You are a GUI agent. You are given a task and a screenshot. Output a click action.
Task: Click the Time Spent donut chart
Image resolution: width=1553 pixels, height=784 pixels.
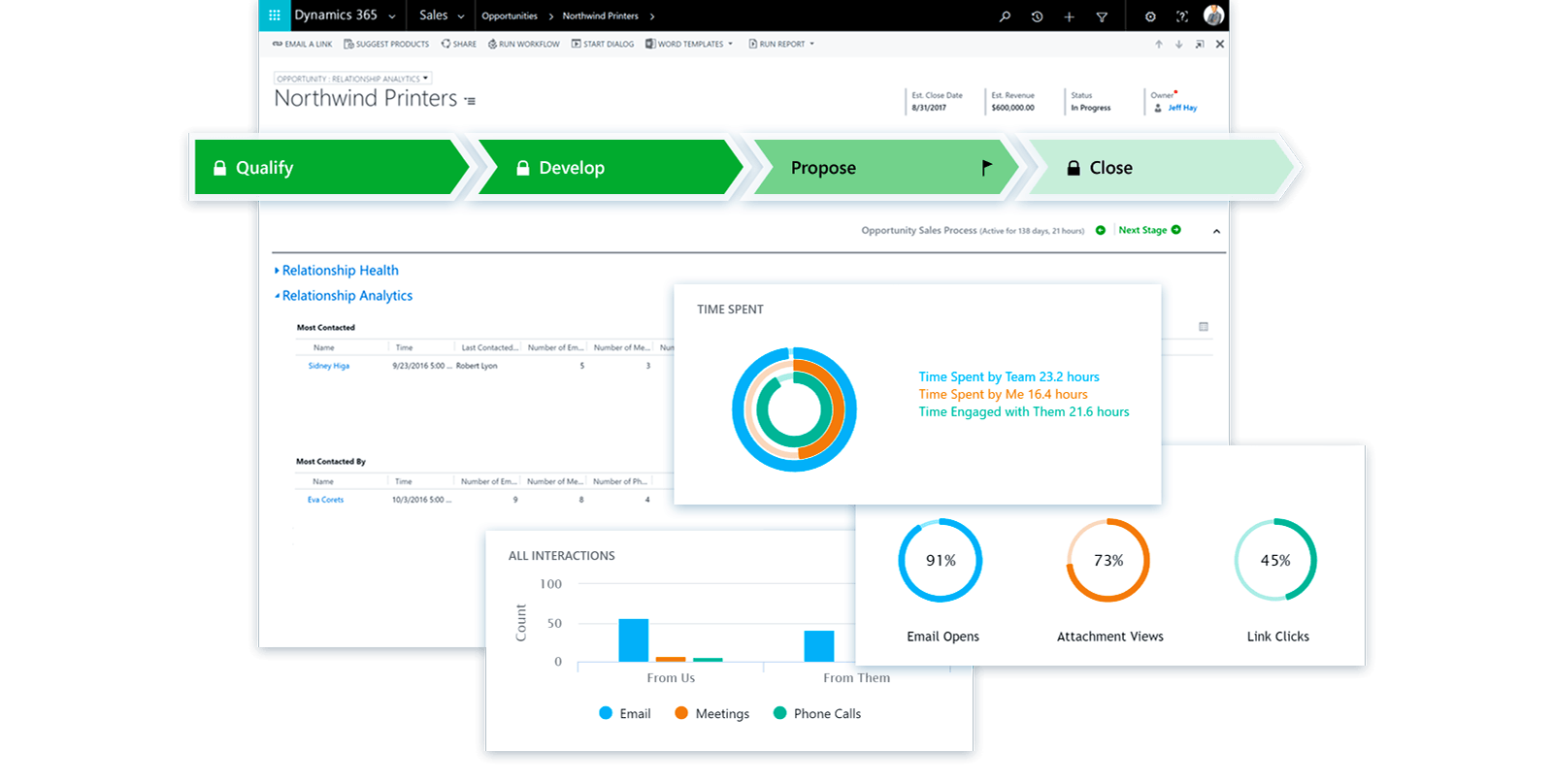[794, 409]
